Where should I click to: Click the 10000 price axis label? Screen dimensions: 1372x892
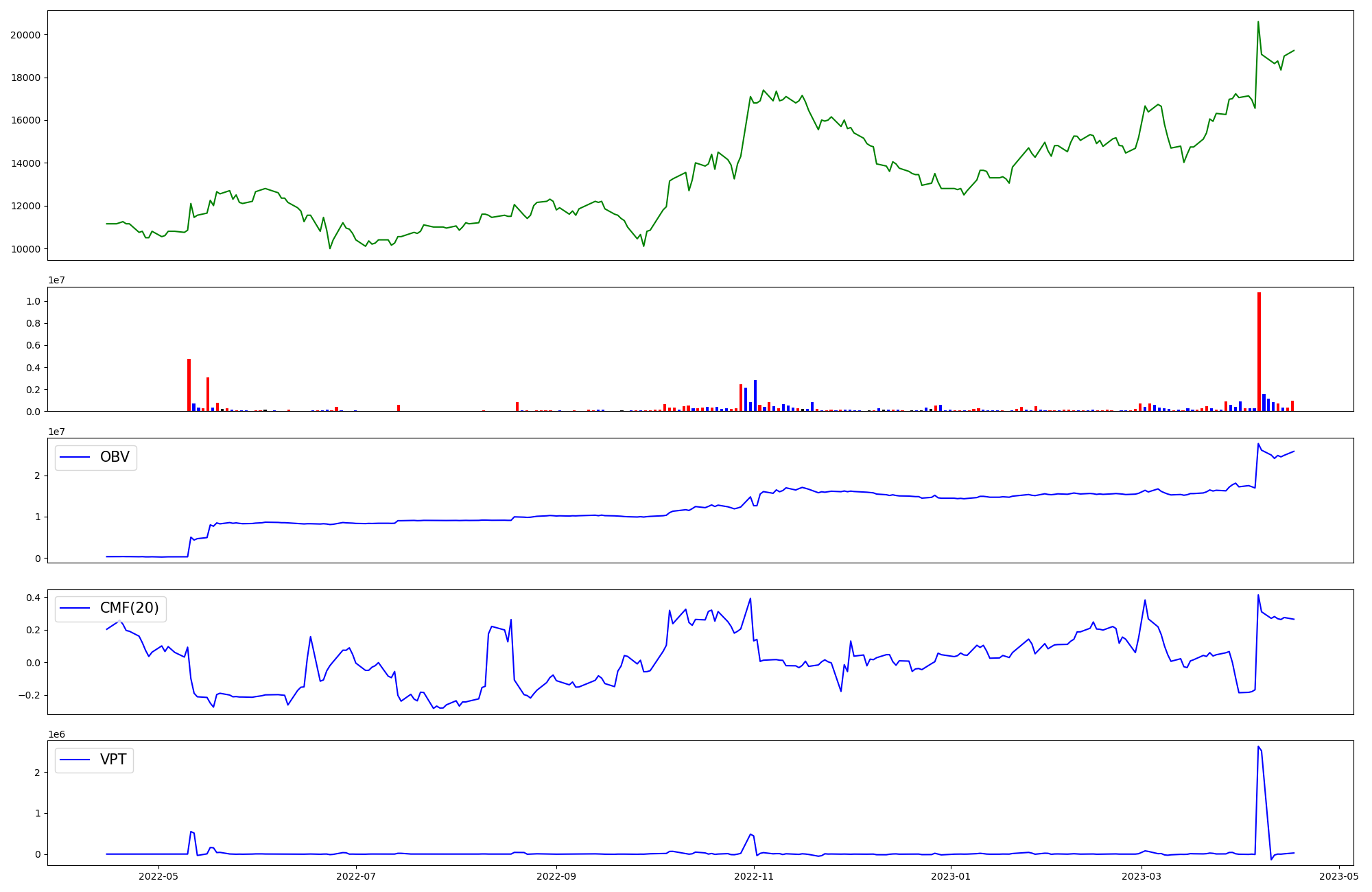coord(25,249)
